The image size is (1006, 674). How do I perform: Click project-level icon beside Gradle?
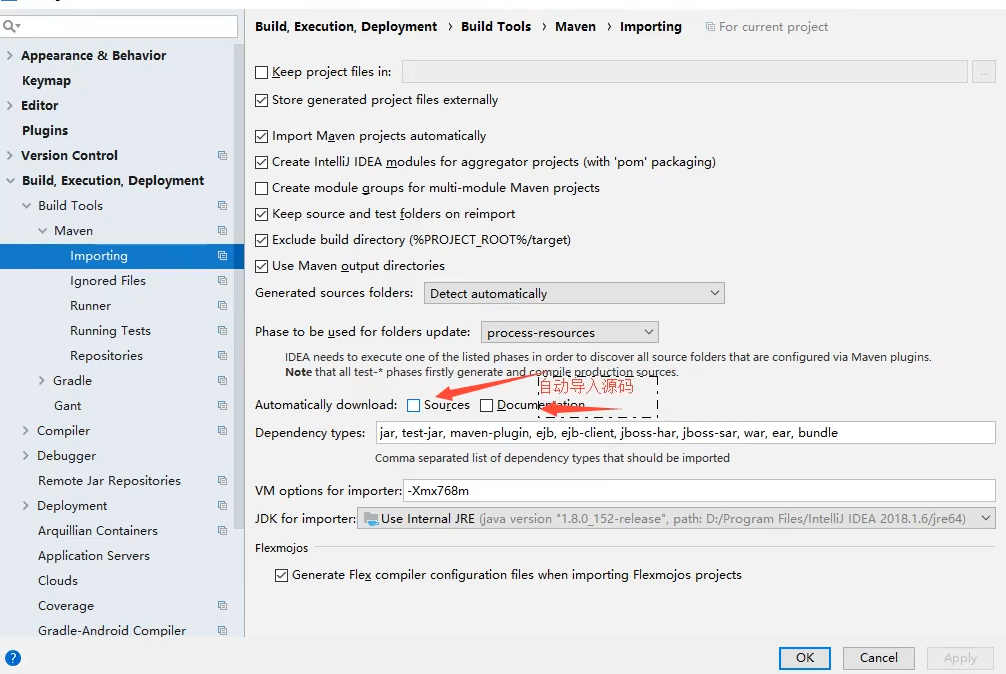223,380
